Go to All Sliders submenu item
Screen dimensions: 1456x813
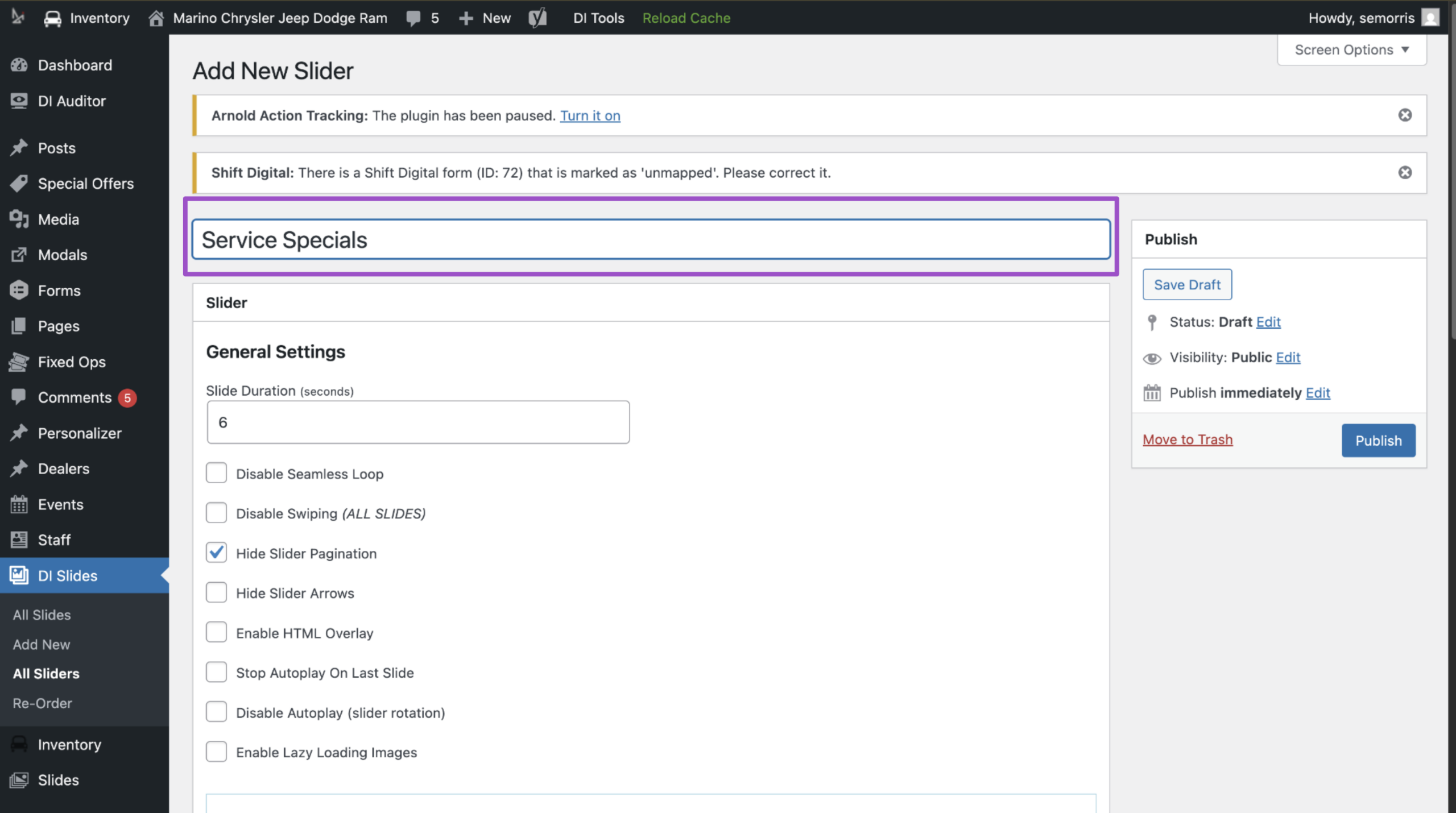pyautogui.click(x=46, y=673)
